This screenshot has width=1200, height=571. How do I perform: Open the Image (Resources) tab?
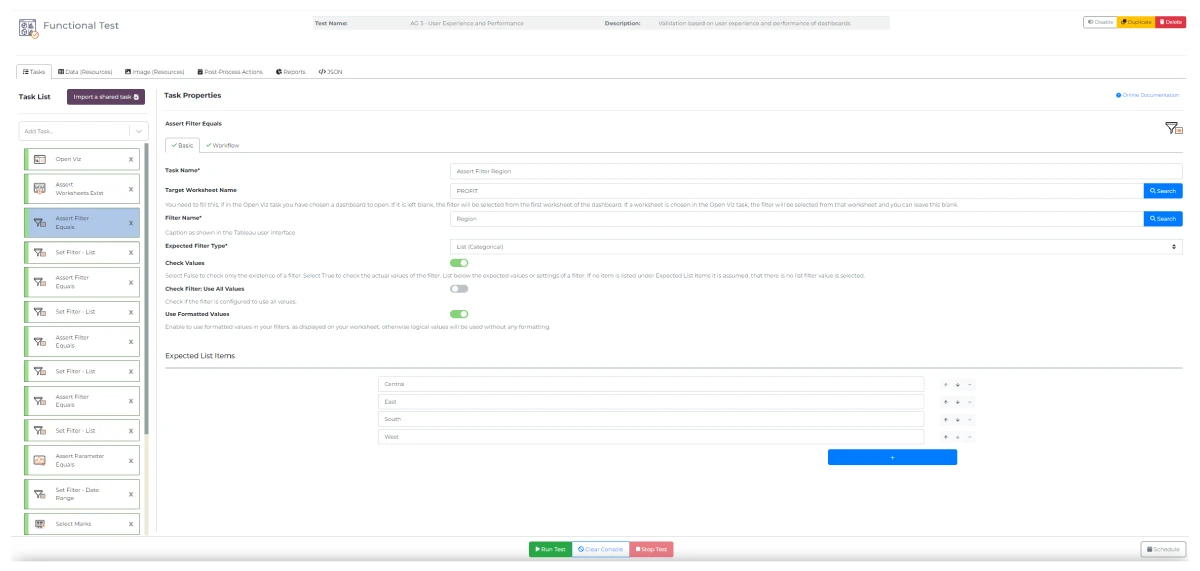coord(155,72)
